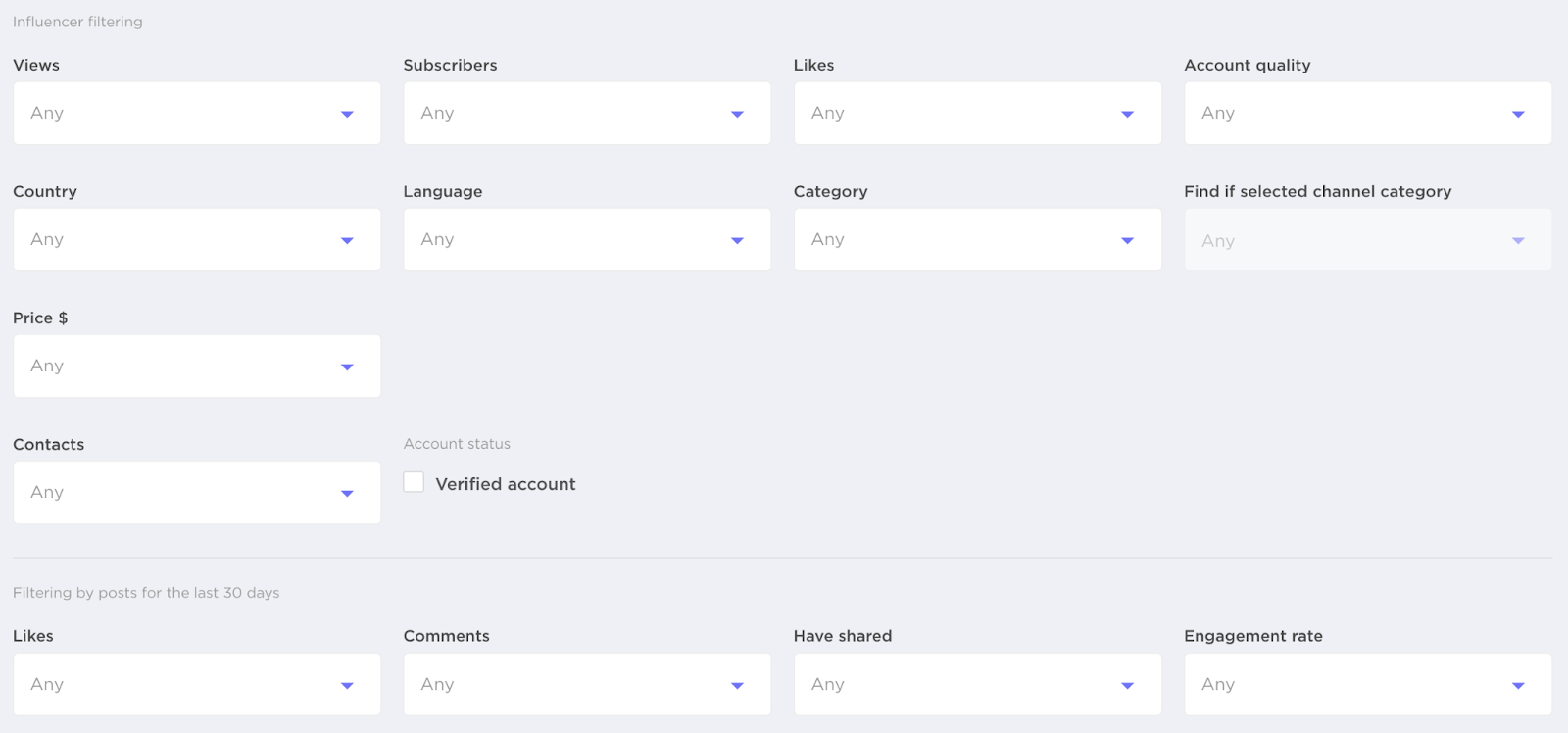Expand the top Likes filter dropdown

977,113
